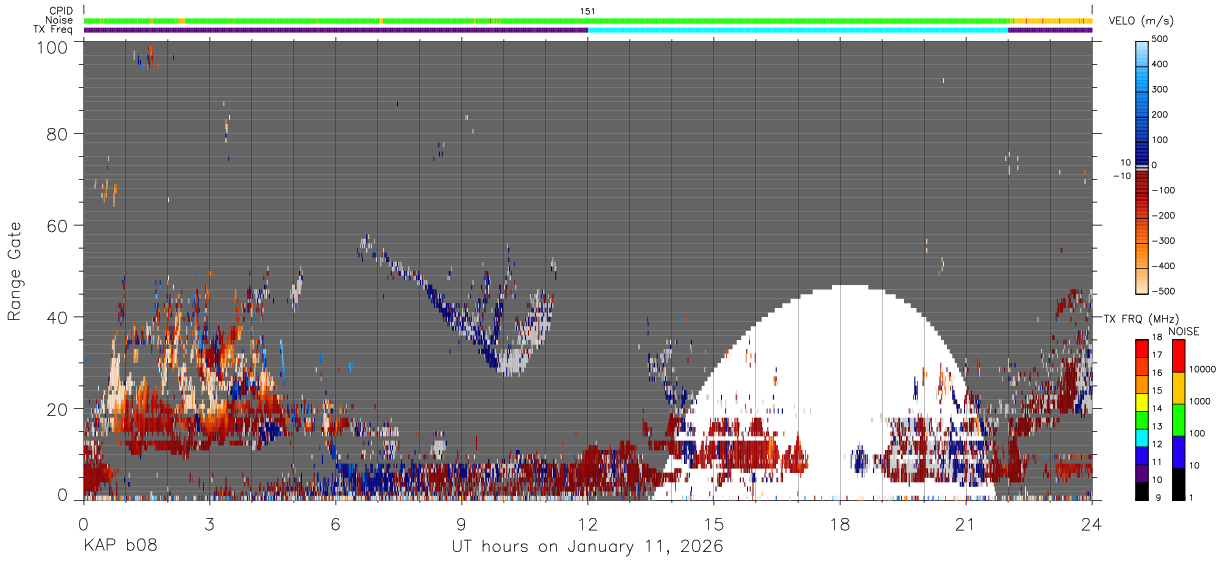Screen dimensions: 1228x567
Task: Click the 6 tick on the UT hours axis
Action: [335, 523]
